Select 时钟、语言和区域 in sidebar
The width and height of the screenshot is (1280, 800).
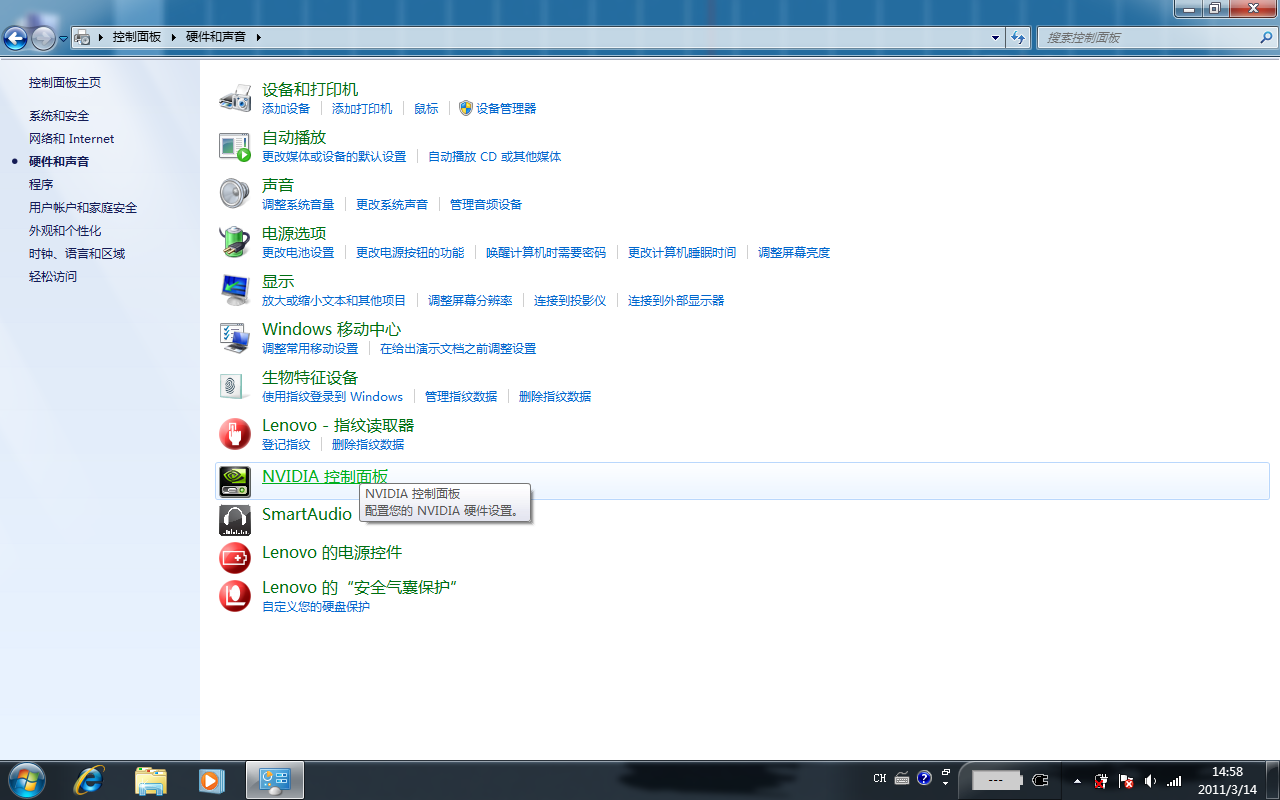click(x=77, y=254)
